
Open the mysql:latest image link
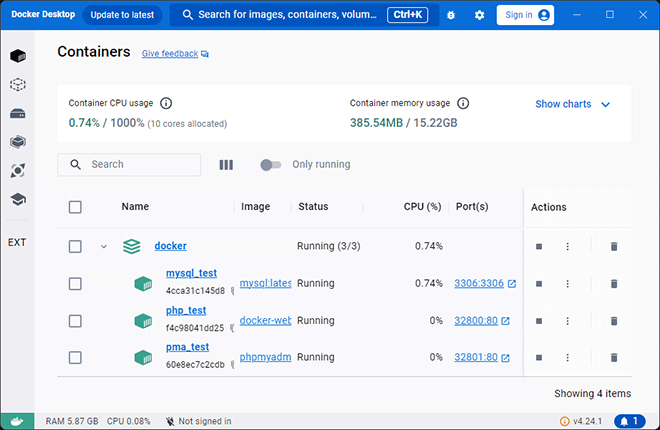[x=265, y=283]
